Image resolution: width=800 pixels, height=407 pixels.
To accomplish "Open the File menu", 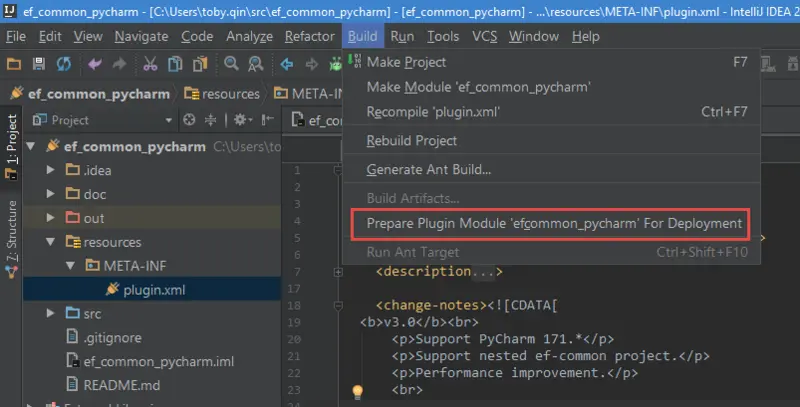I will tap(16, 36).
